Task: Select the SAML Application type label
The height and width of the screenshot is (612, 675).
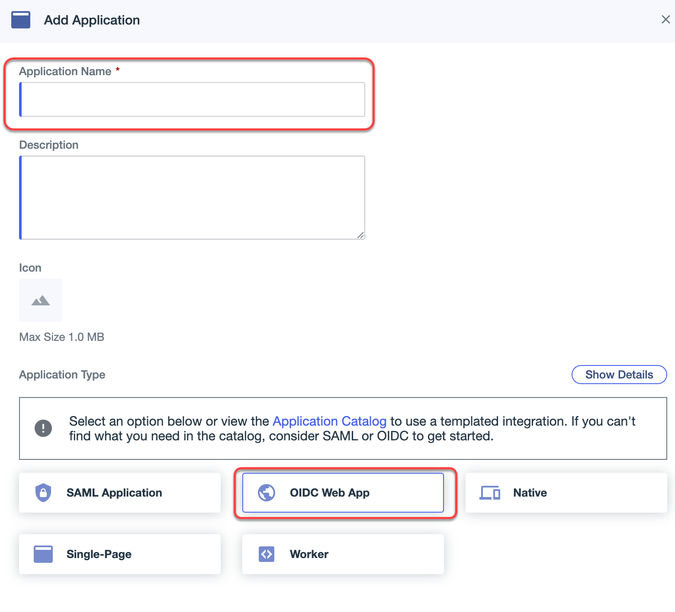Action: (x=114, y=493)
